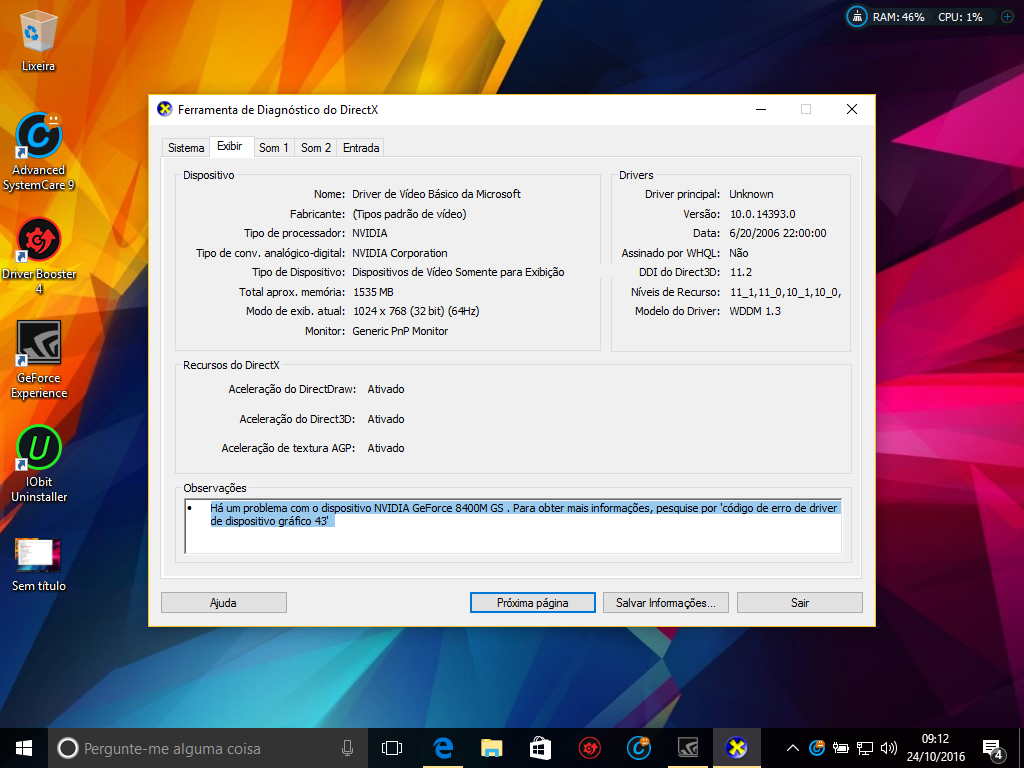
Task: Click the 'NVIDIA Corporation' value
Action: pos(400,253)
